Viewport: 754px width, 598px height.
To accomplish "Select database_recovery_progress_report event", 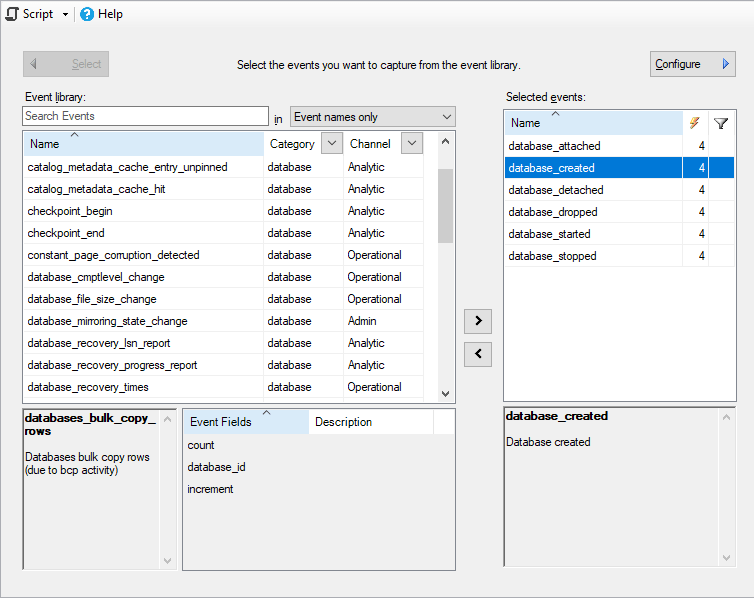I will (143, 365).
